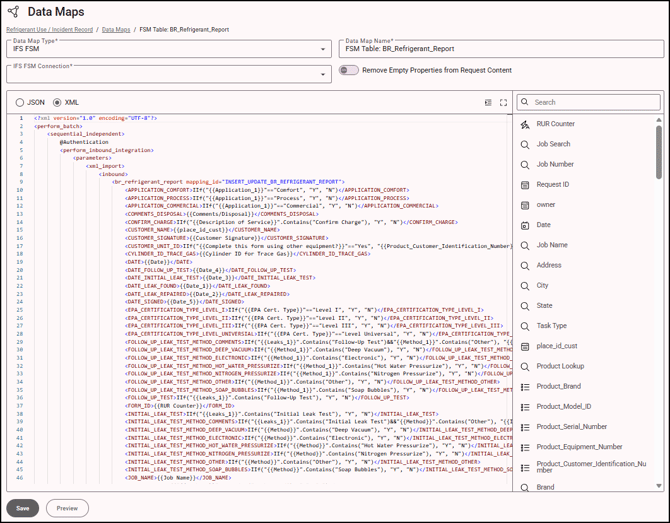Click the format code icon in editor
Viewport: 670px width, 523px height.
click(x=488, y=103)
